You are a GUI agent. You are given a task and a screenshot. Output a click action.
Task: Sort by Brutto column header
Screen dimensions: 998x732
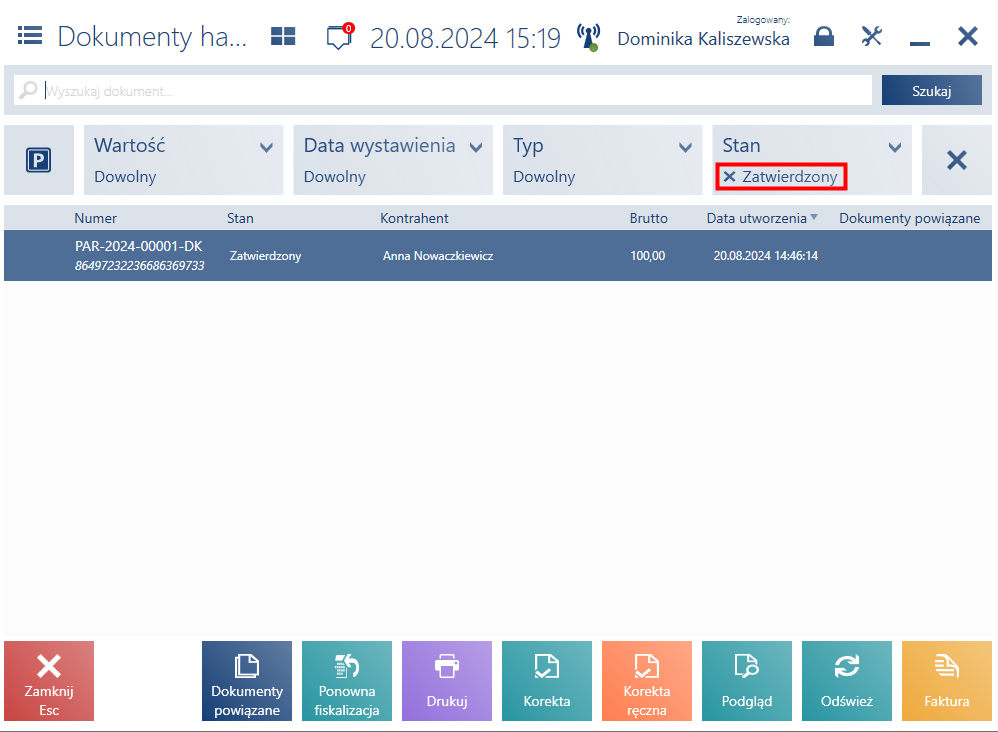pos(649,218)
